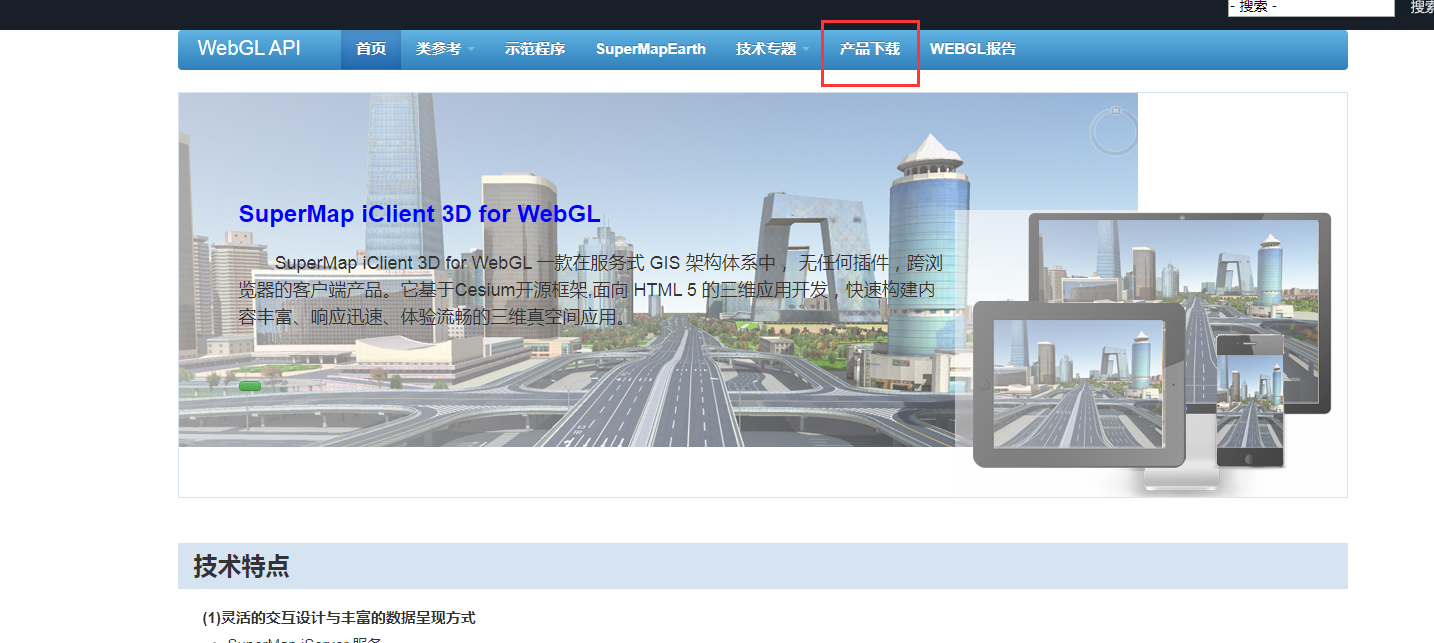Expand the 技术专题 dropdown menu

[x=772, y=49]
